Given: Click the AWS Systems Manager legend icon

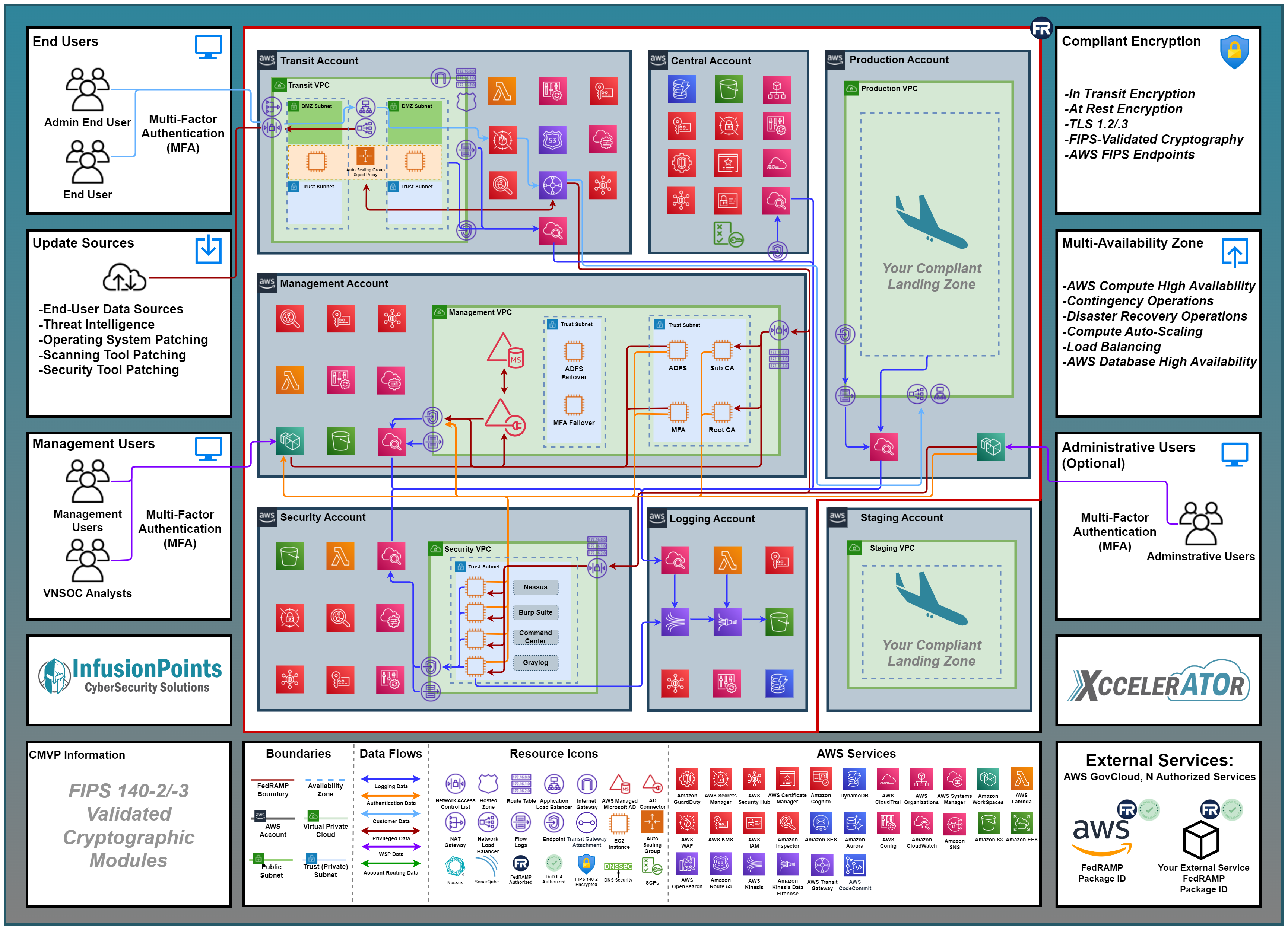Looking at the screenshot, I should click(955, 779).
